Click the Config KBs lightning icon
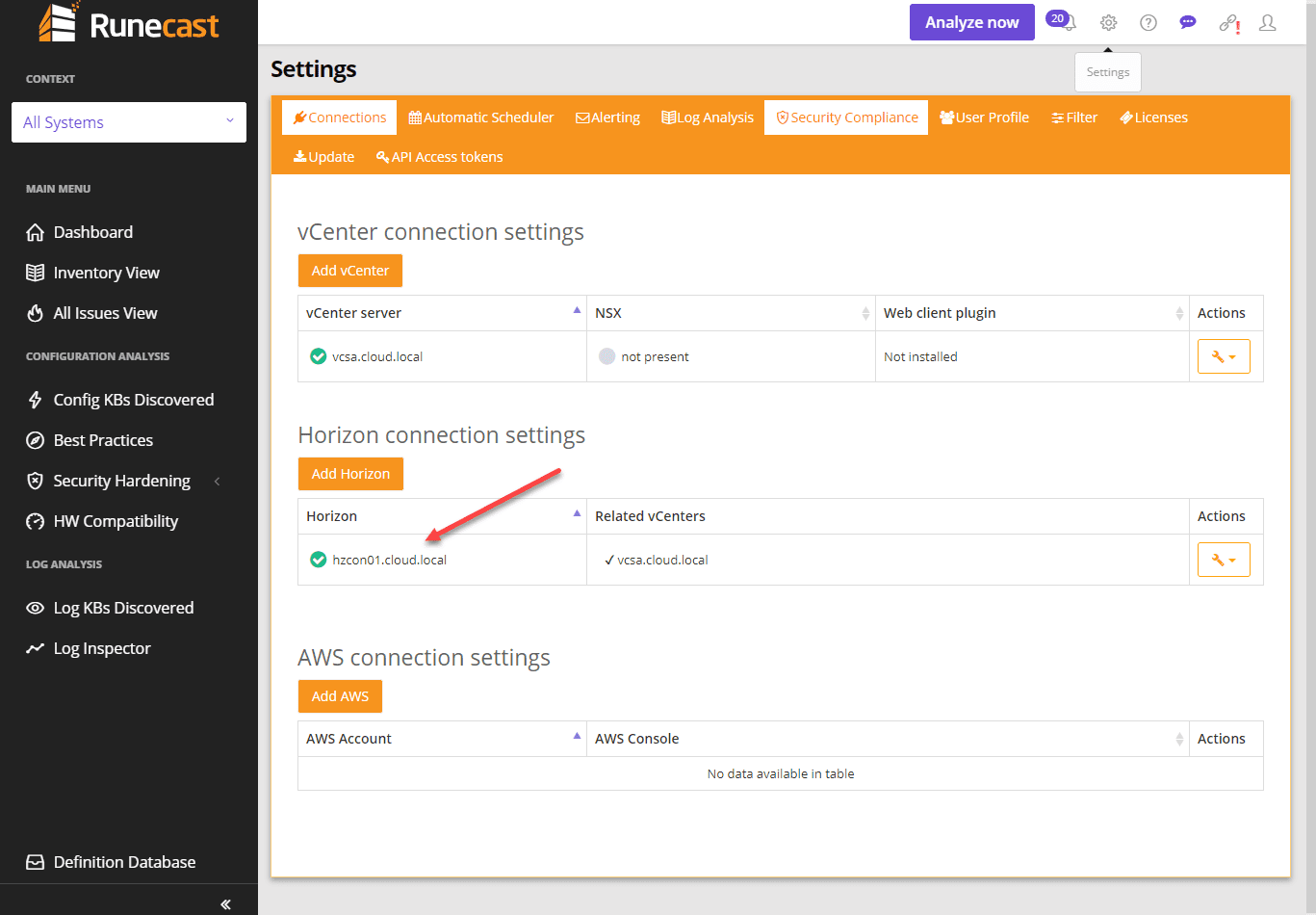 pyautogui.click(x=36, y=400)
